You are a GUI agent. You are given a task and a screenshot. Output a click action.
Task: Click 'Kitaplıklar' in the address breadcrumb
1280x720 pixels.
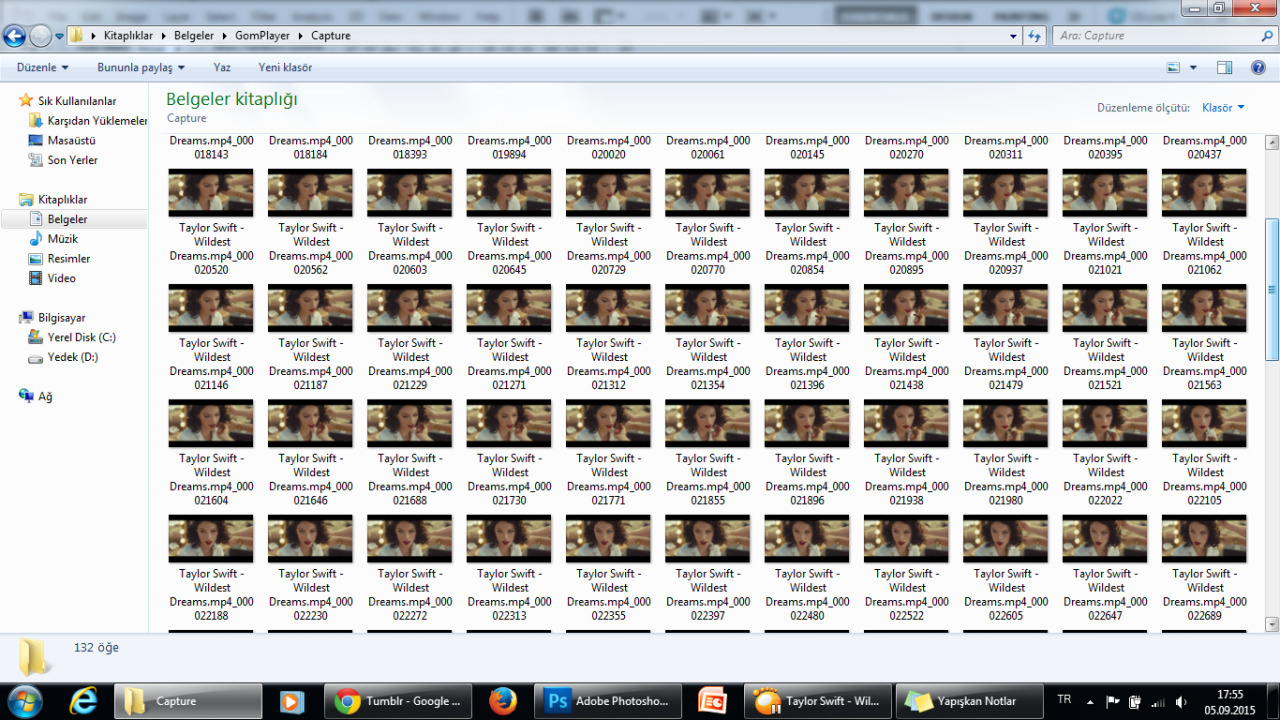click(130, 36)
